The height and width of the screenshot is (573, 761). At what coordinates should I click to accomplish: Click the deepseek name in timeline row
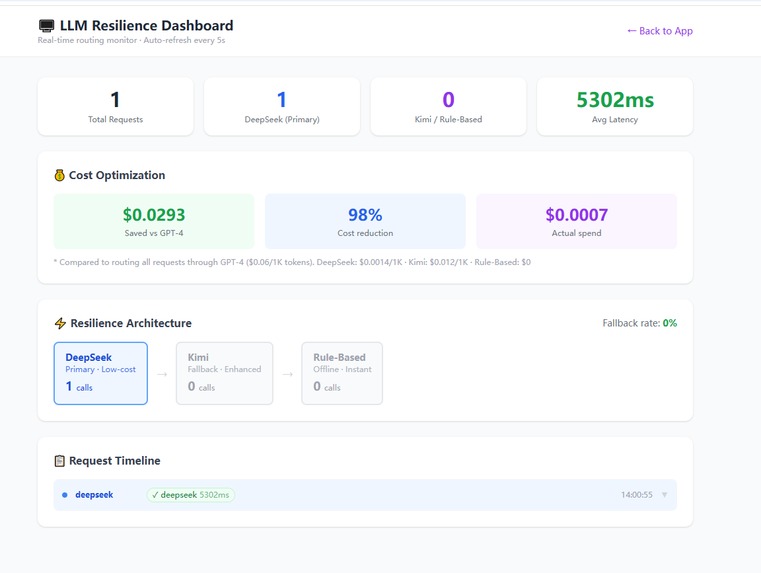coord(94,495)
